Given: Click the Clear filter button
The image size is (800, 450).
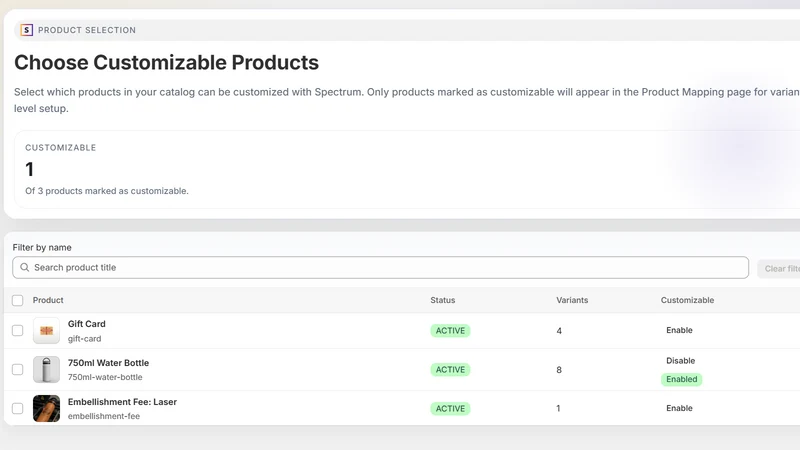Looking at the screenshot, I should click(x=779, y=268).
